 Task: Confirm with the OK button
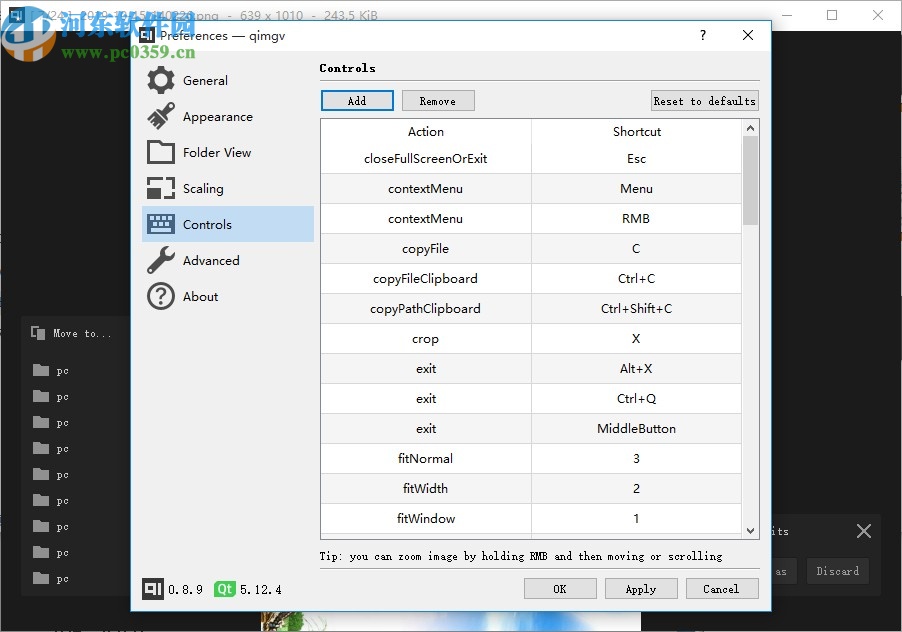(x=560, y=589)
